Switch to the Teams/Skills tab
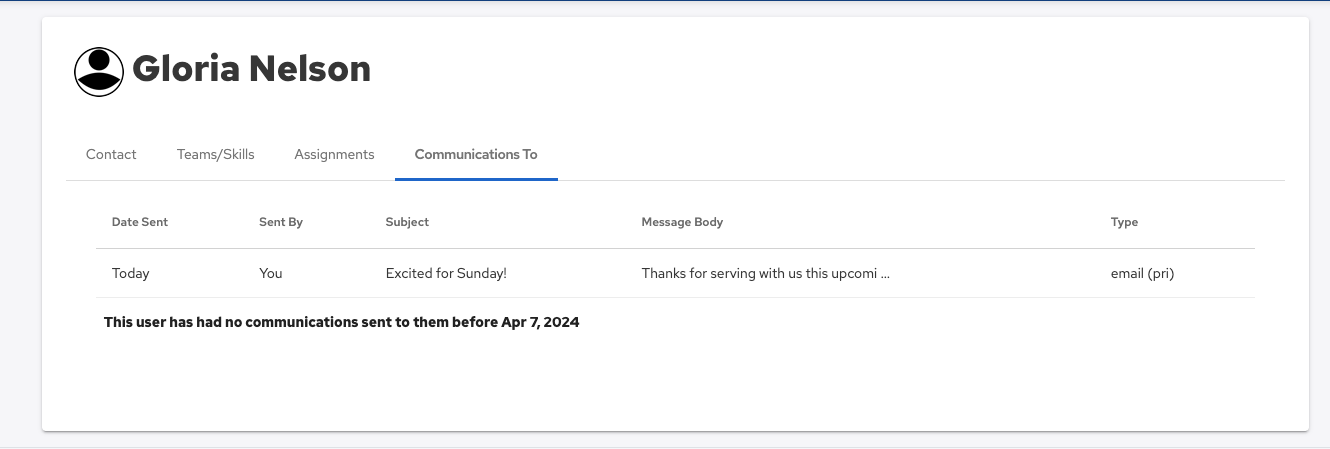 click(216, 154)
